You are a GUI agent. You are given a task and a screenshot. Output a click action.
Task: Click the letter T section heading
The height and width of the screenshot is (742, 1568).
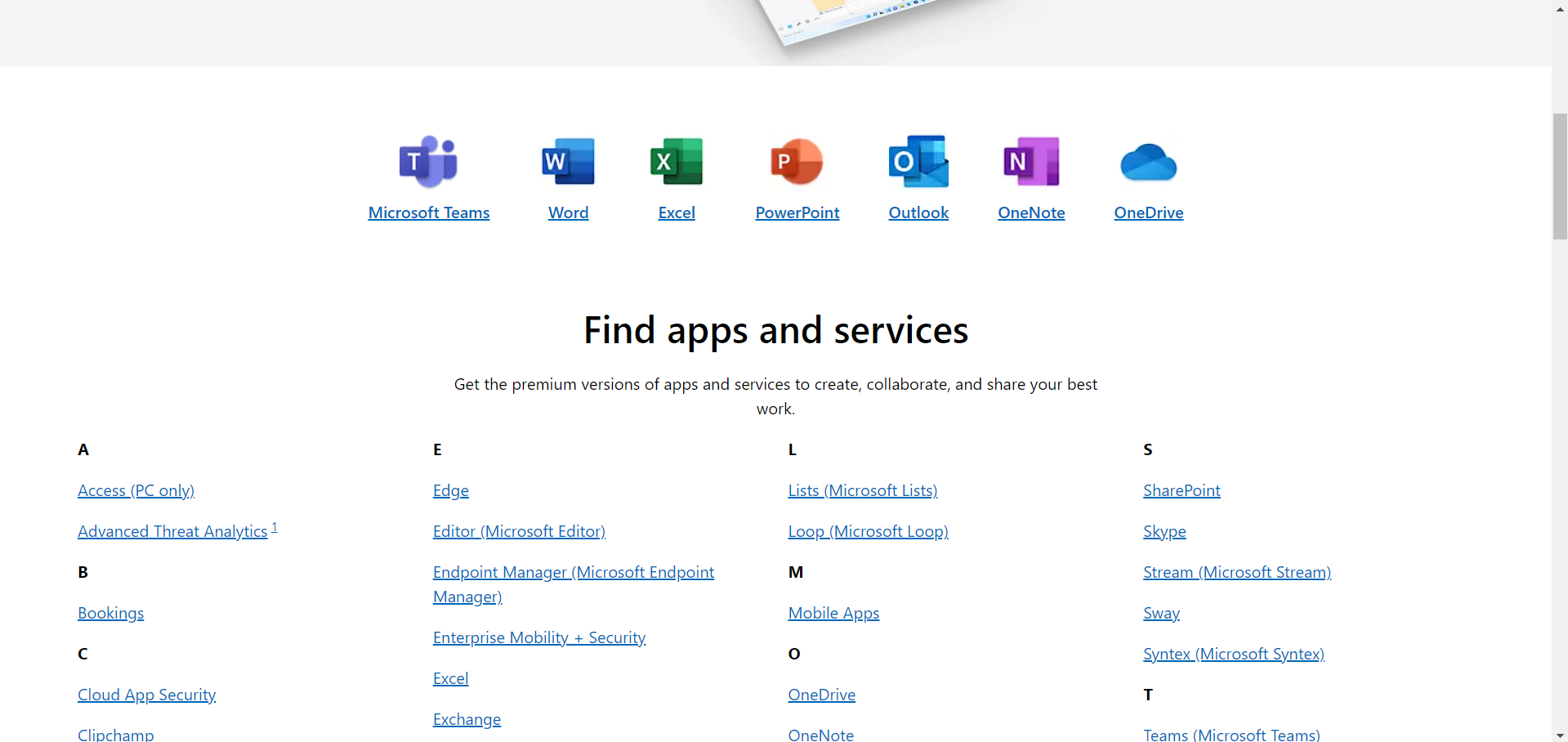tap(1148, 695)
